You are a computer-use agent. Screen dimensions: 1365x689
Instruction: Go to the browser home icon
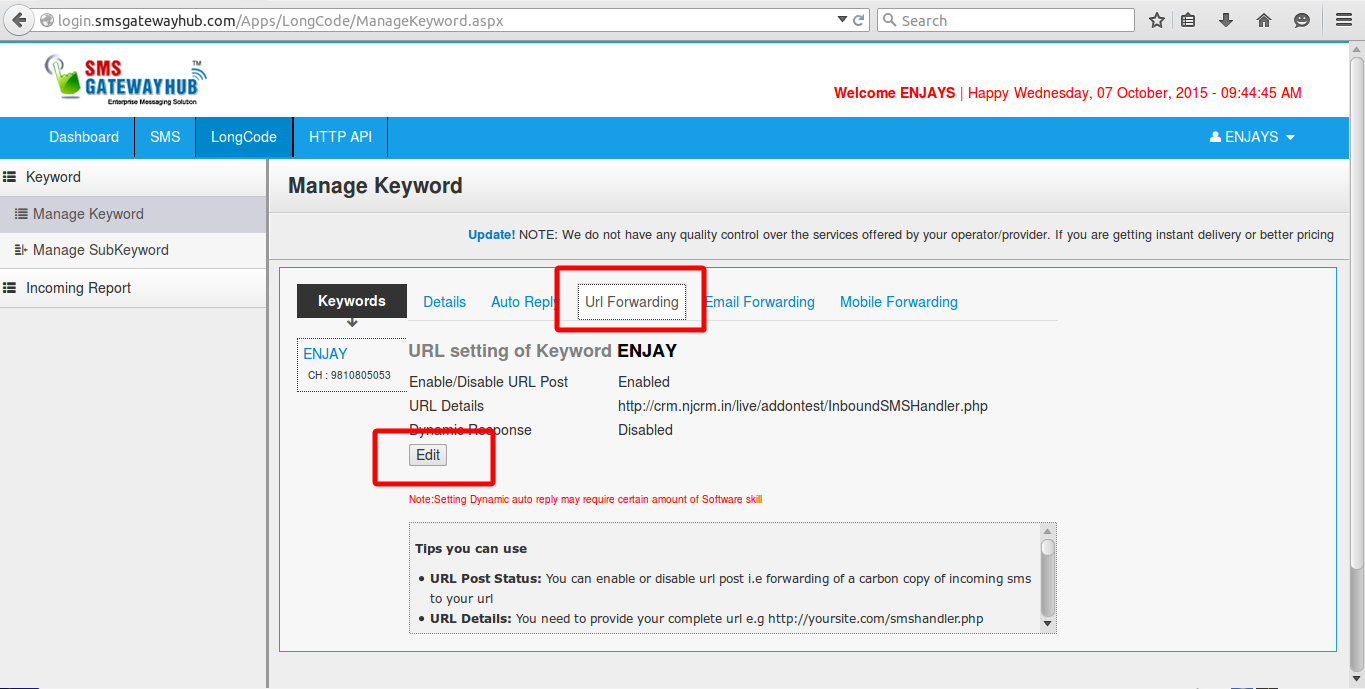(x=1264, y=20)
